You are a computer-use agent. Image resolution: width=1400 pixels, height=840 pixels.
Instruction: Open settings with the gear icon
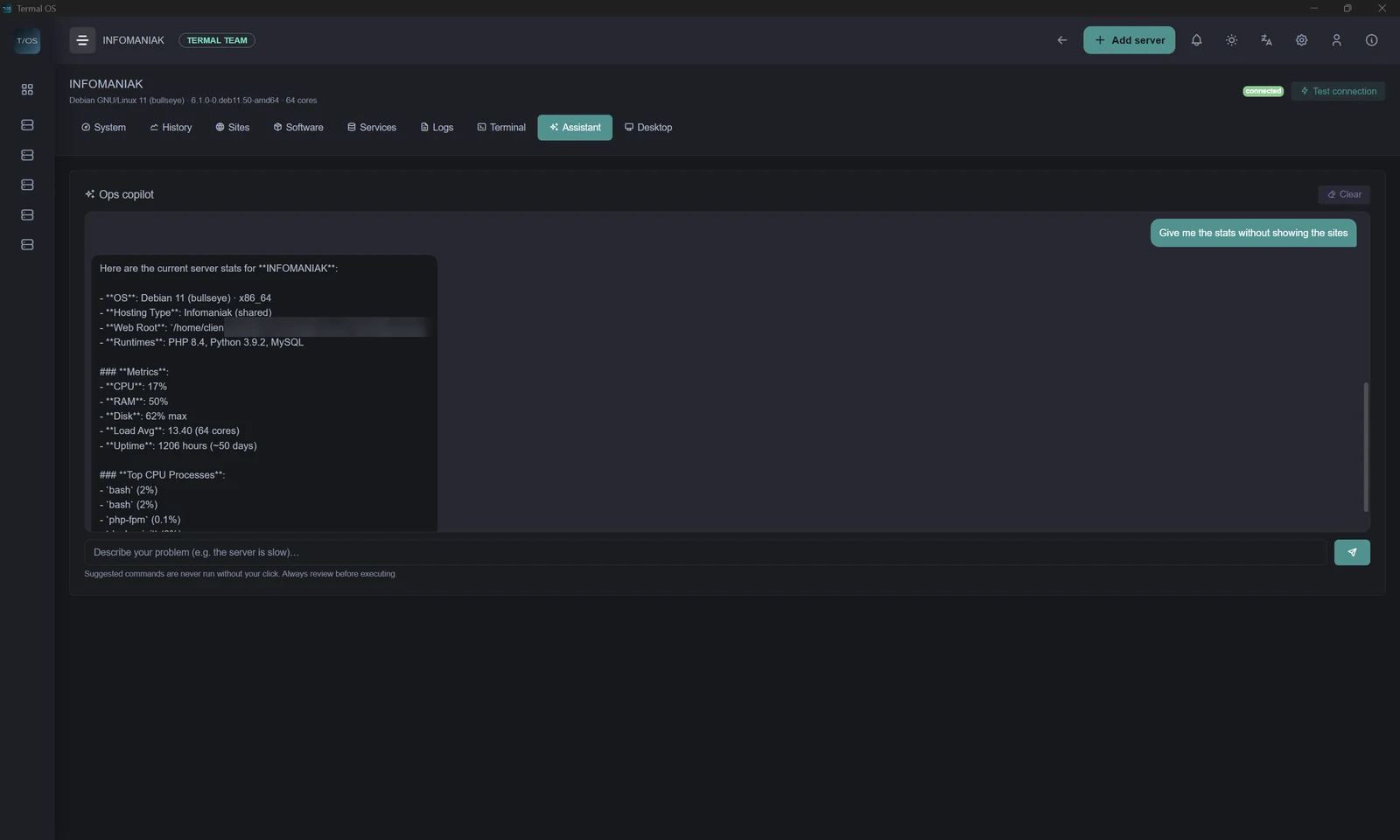pyautogui.click(x=1301, y=40)
